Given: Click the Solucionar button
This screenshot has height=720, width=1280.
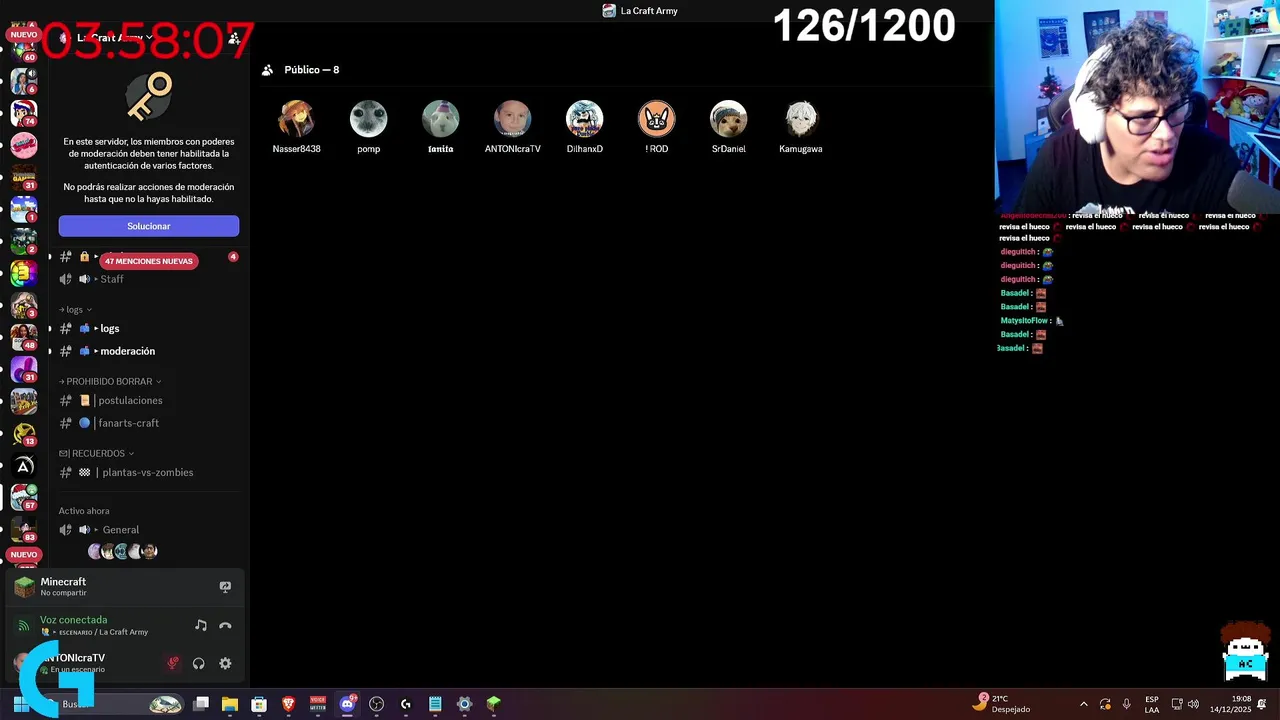Looking at the screenshot, I should point(149,226).
